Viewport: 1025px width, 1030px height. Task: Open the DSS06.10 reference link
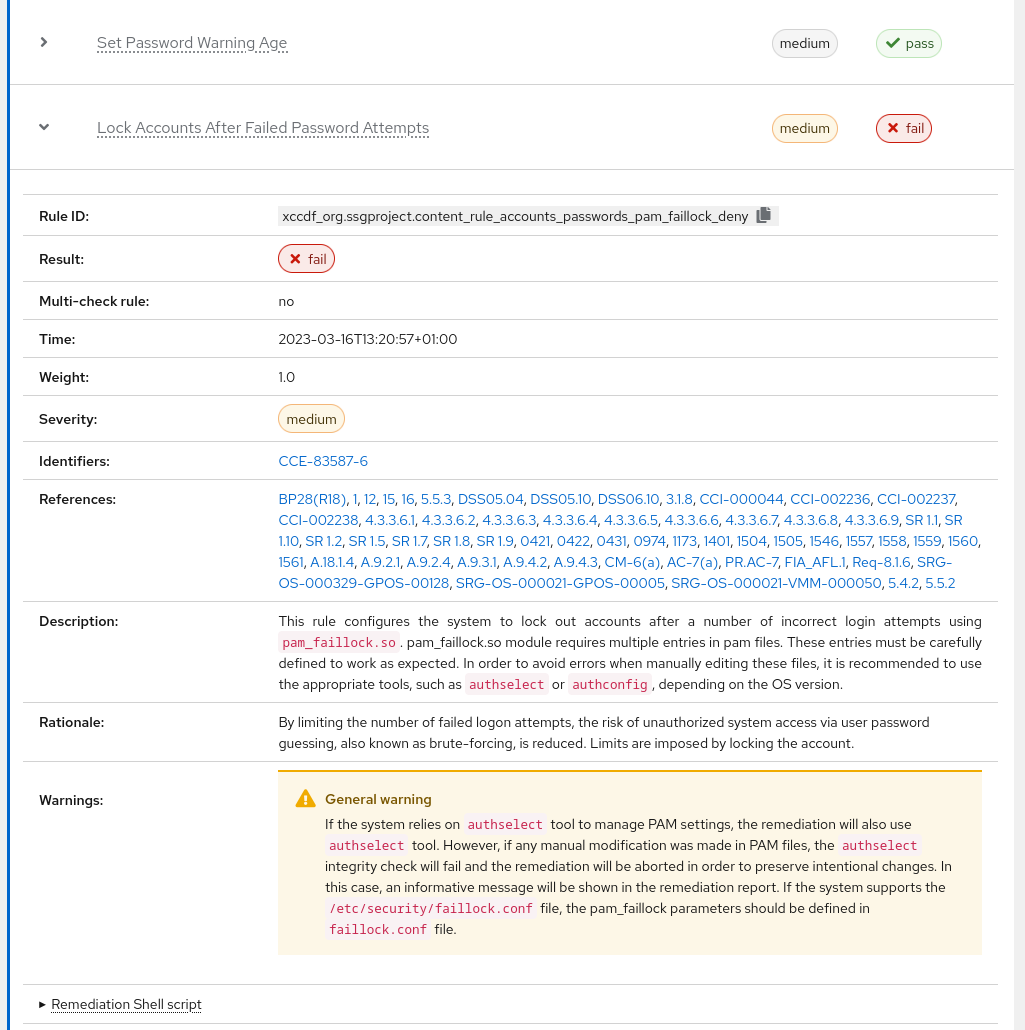[x=628, y=499]
